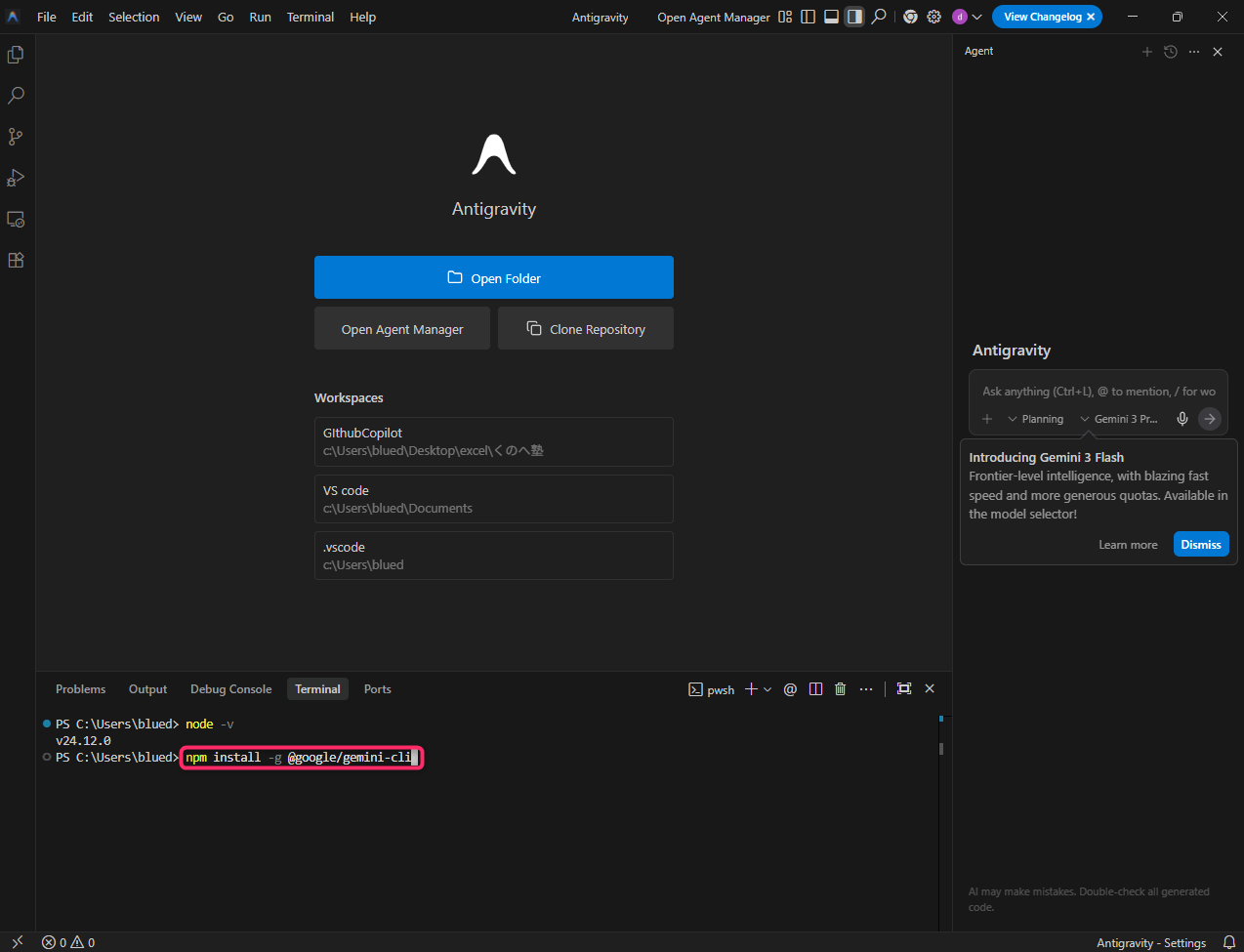
Task: Click the trash icon to kill terminal
Action: [840, 689]
